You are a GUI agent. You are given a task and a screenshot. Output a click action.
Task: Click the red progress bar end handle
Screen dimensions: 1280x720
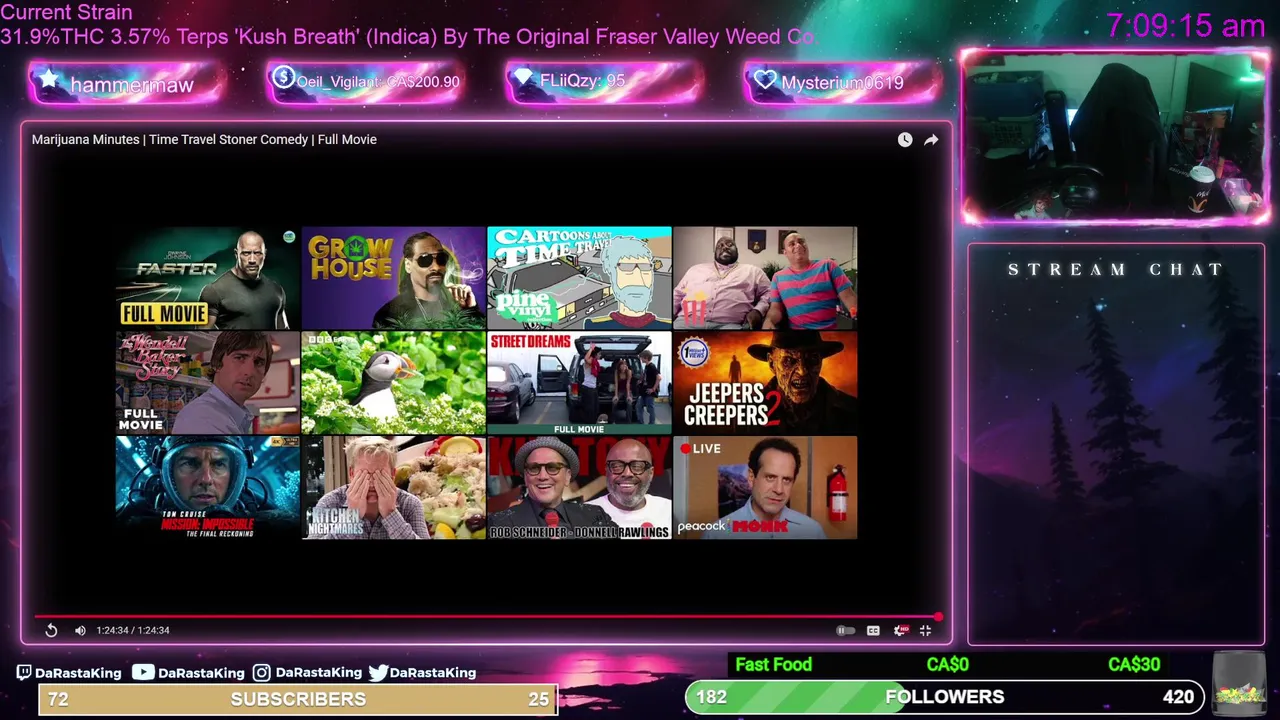pyautogui.click(x=938, y=616)
